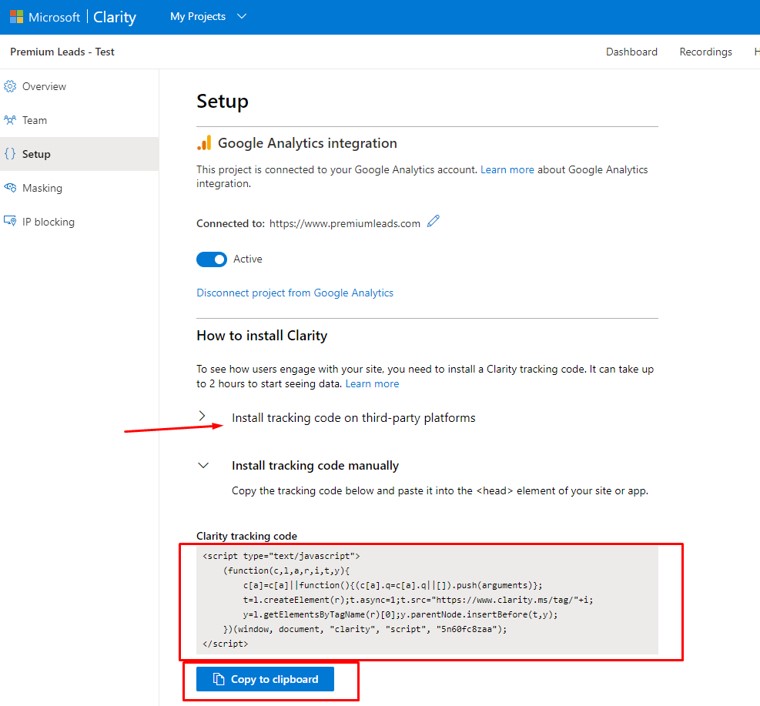
Task: Select IP blocking in the sidebar
Action: click(x=79, y=221)
